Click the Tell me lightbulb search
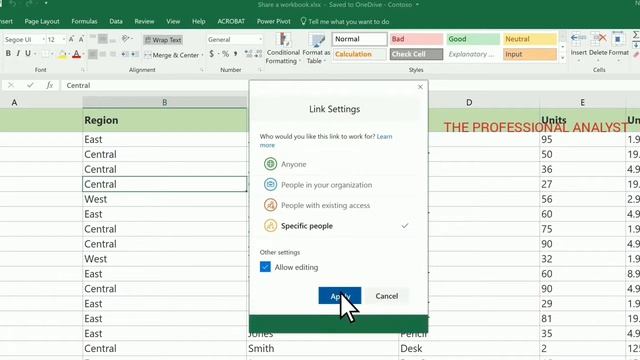Viewport: 640px width, 360px height. 303,21
